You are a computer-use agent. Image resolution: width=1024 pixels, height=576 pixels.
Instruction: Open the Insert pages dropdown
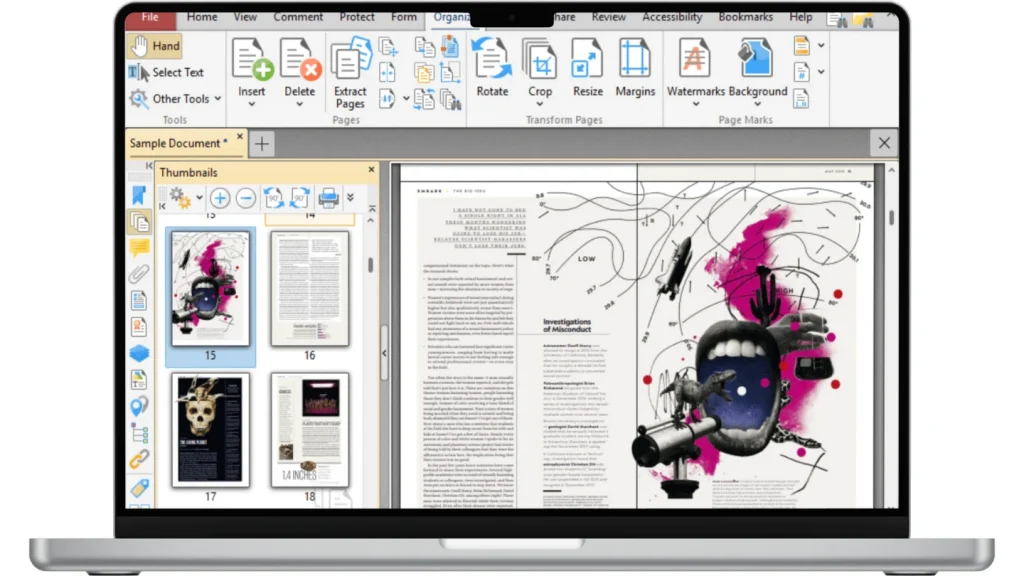tap(252, 103)
